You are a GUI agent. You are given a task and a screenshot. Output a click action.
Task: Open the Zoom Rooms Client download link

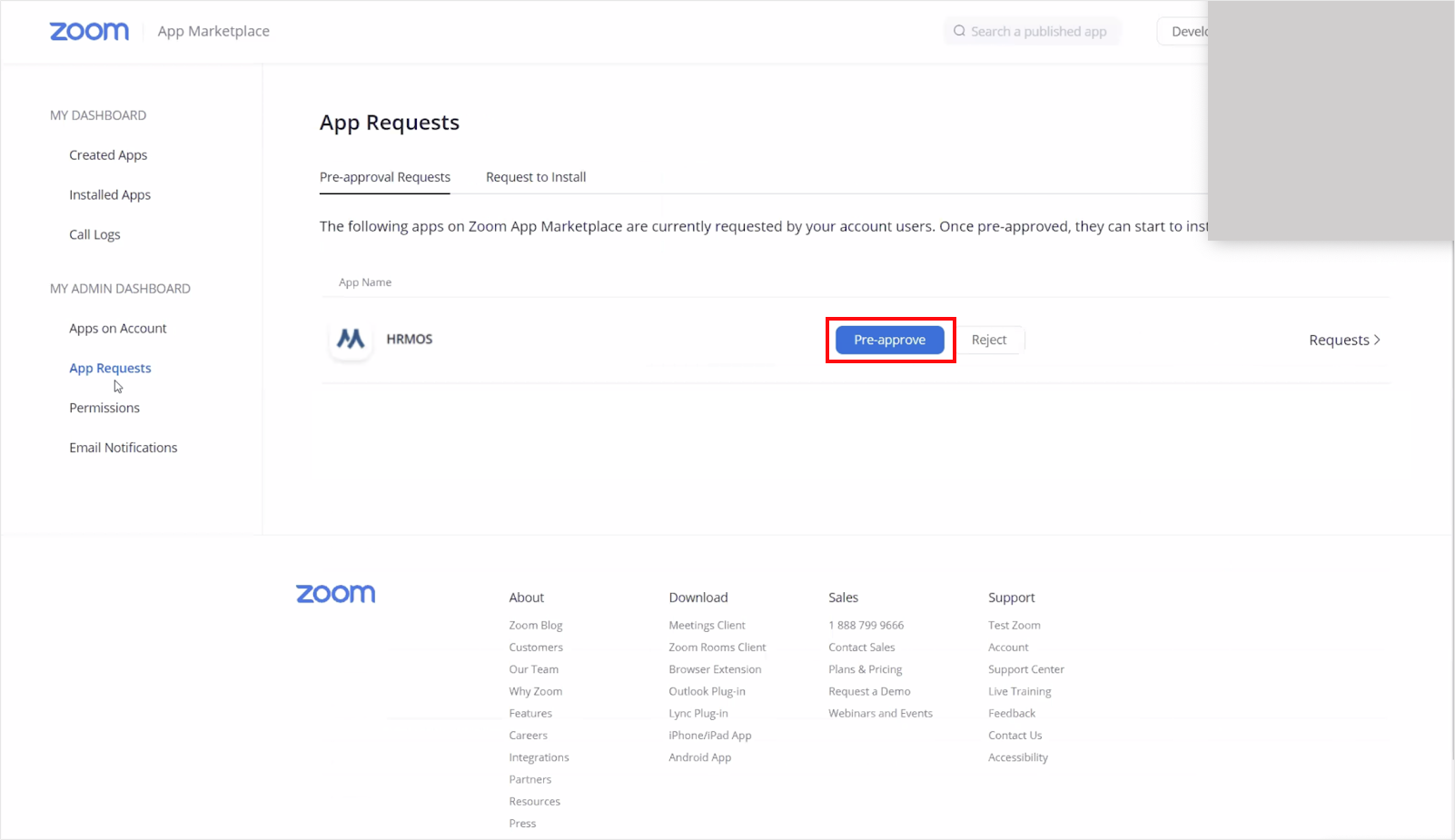[x=718, y=647]
